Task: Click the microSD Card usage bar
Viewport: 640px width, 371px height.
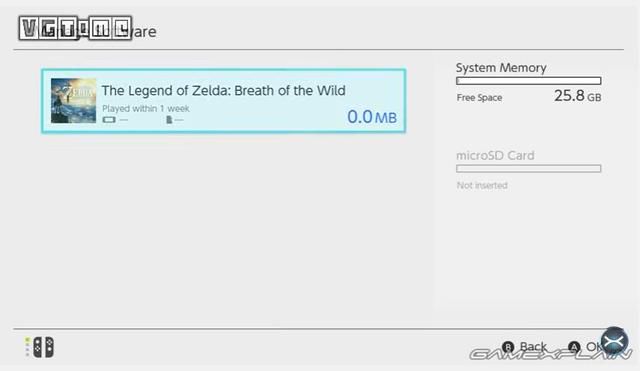Action: tap(529, 169)
